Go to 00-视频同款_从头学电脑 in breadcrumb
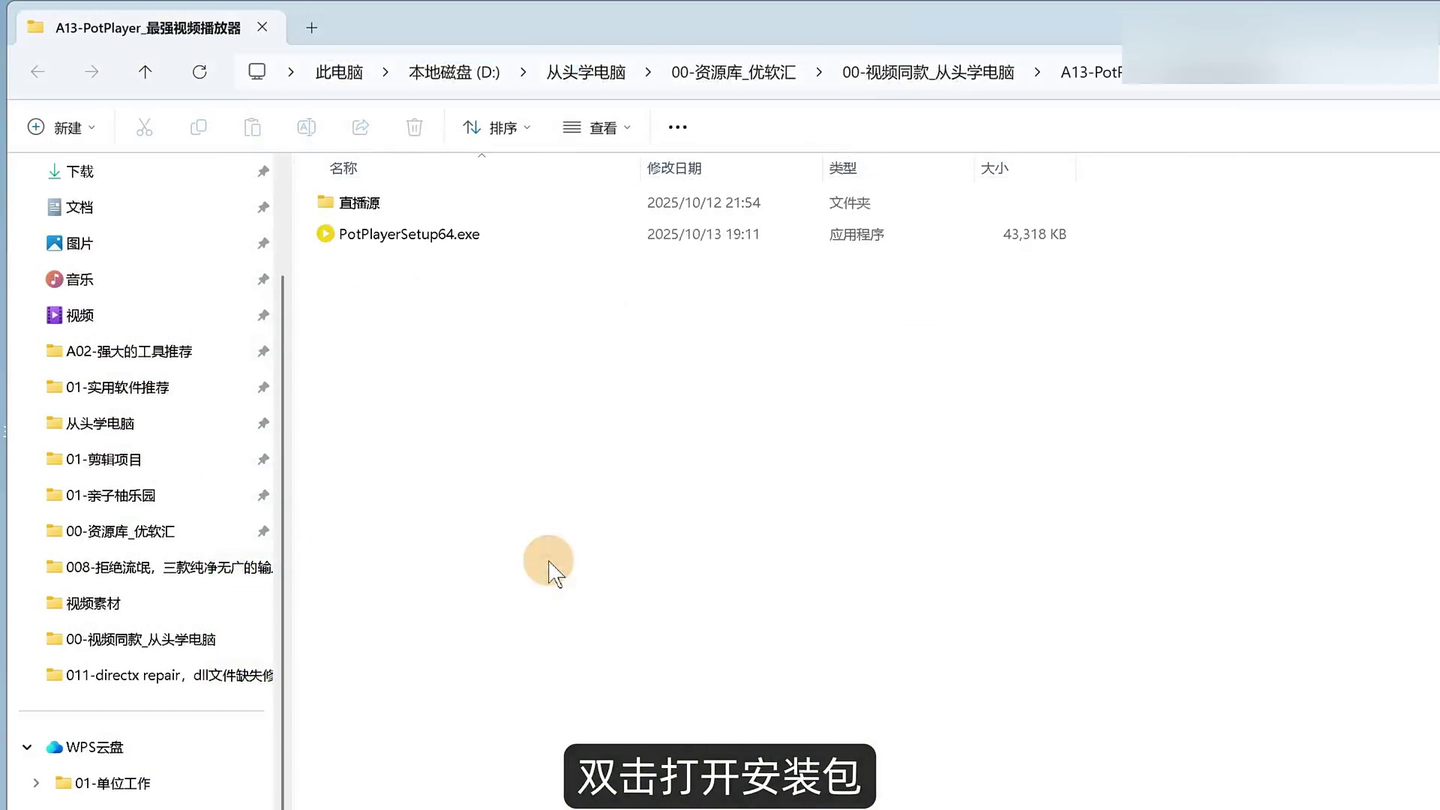Screen dimensions: 1440x810 (x=928, y=72)
